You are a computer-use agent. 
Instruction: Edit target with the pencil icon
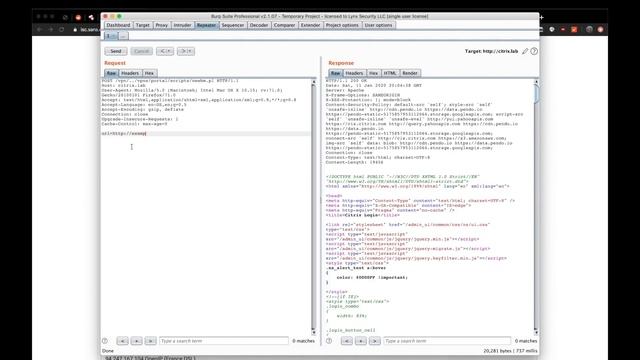tap(525, 51)
